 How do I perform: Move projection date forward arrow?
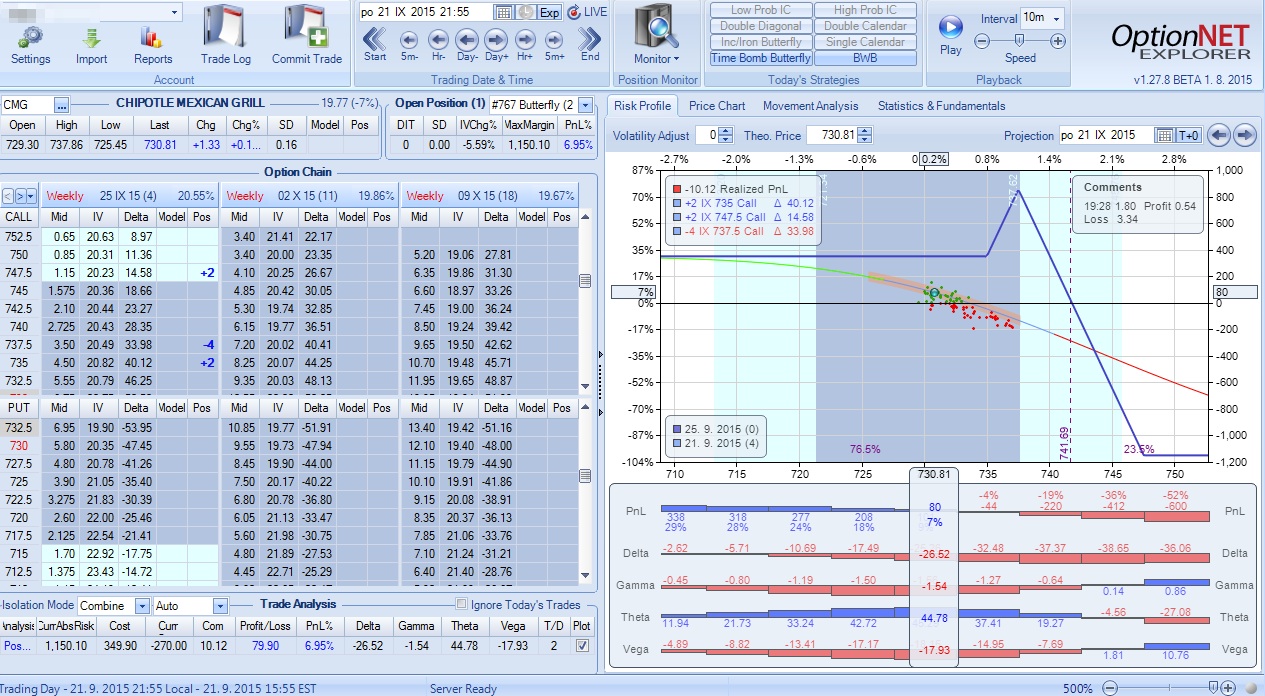click(x=1244, y=135)
